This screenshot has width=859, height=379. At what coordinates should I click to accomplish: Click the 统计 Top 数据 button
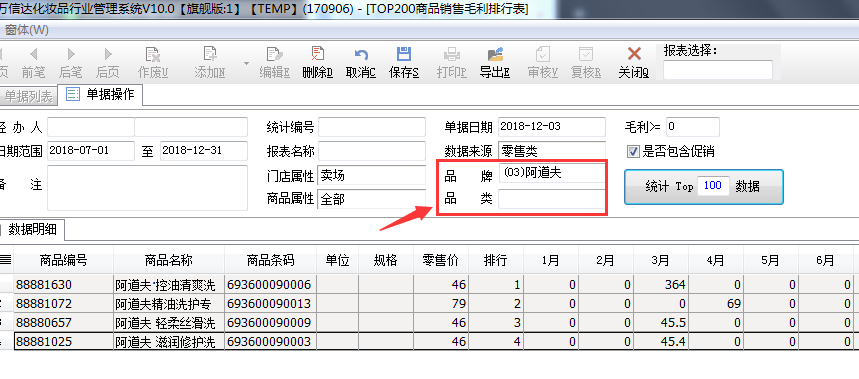pos(704,187)
